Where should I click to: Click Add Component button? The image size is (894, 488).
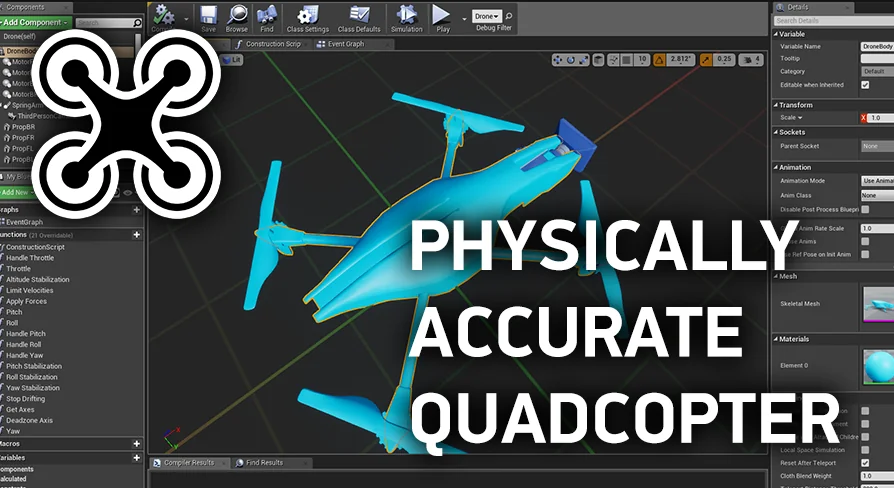coord(35,22)
